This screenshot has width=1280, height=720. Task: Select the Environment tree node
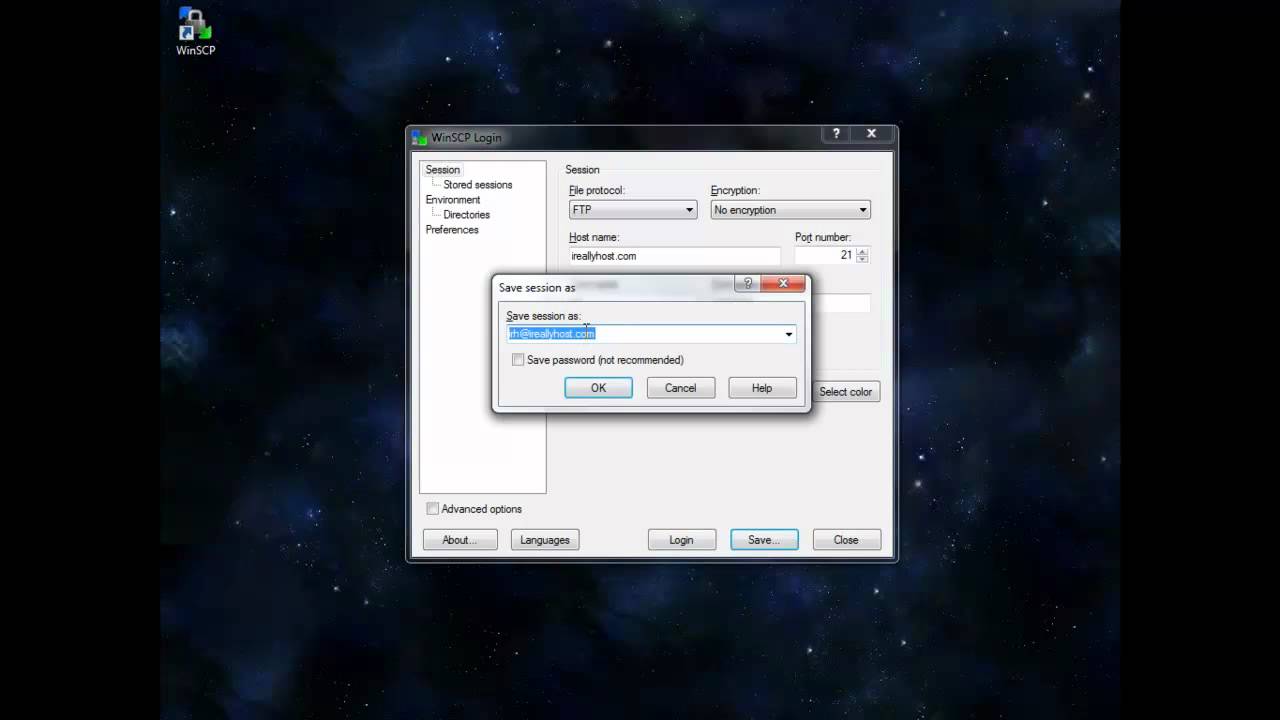point(453,200)
